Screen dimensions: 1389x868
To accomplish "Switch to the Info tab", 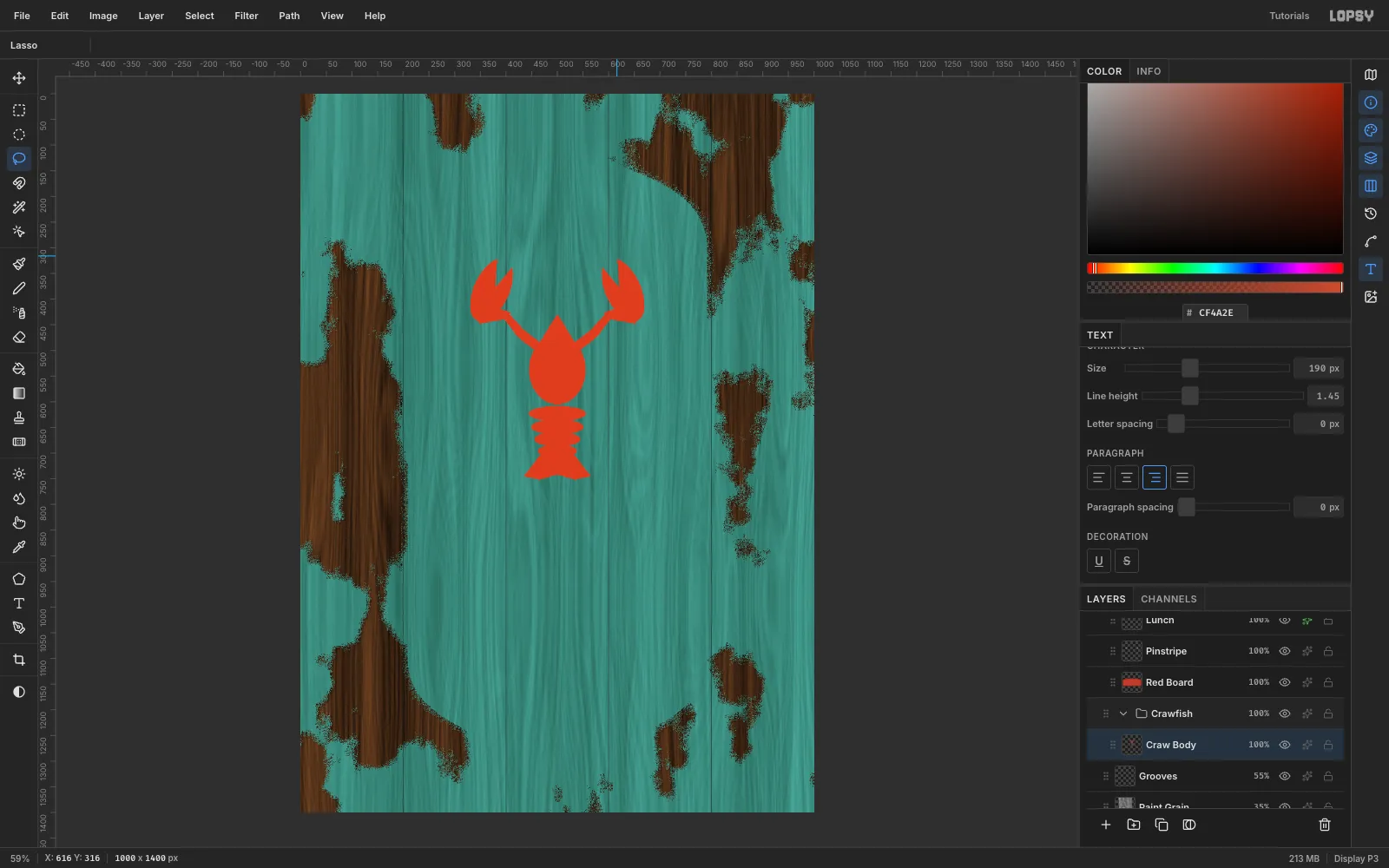I will (1149, 71).
